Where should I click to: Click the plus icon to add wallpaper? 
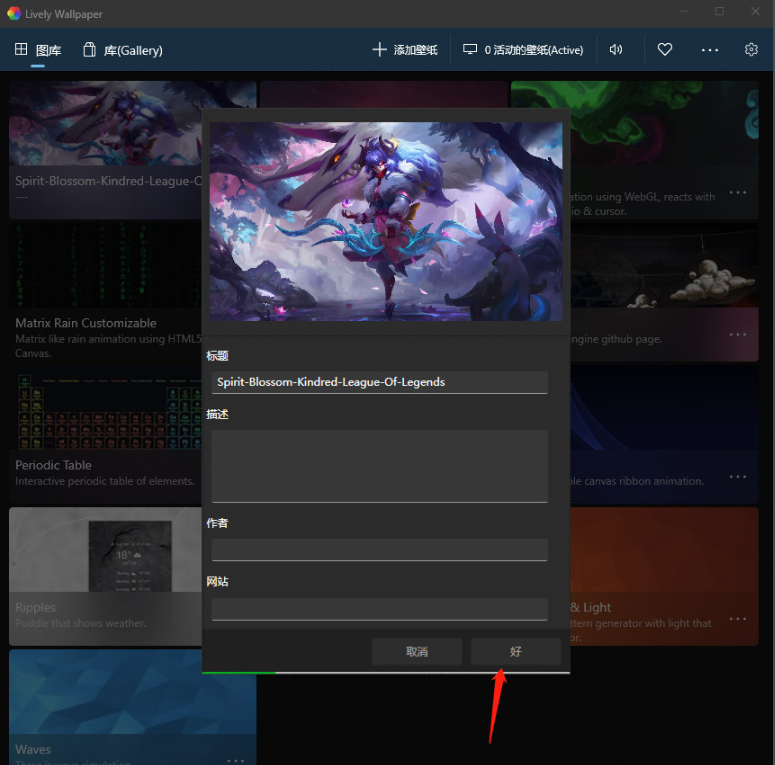[x=379, y=50]
